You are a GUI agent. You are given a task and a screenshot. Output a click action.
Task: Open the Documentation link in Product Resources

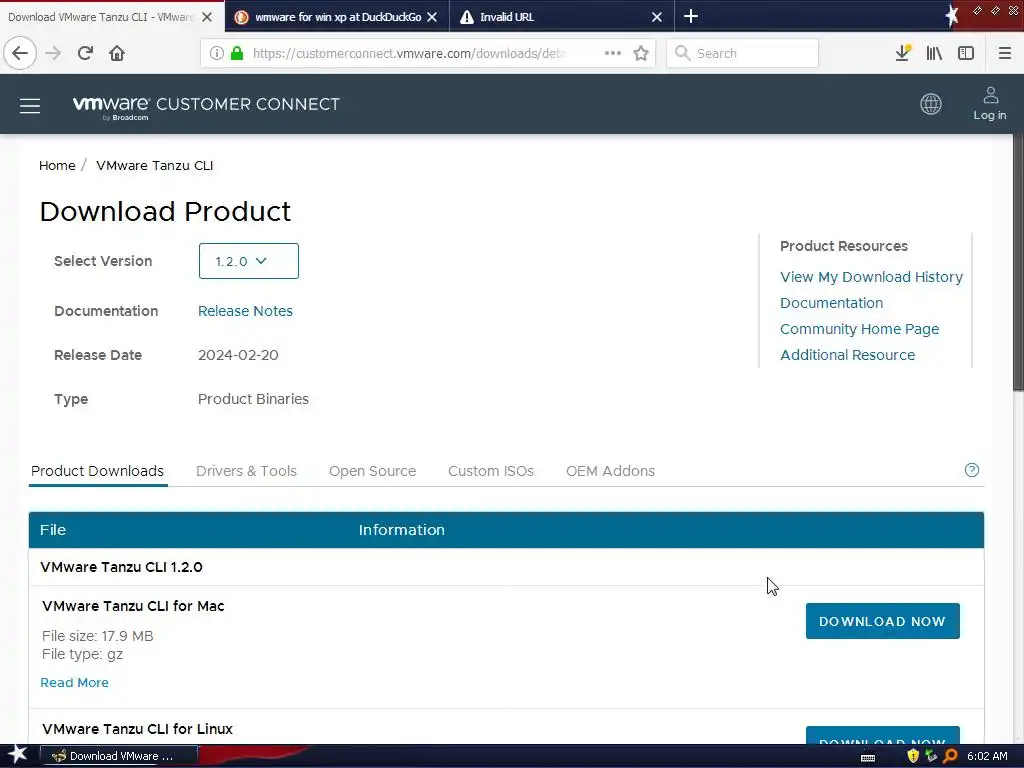(x=831, y=303)
